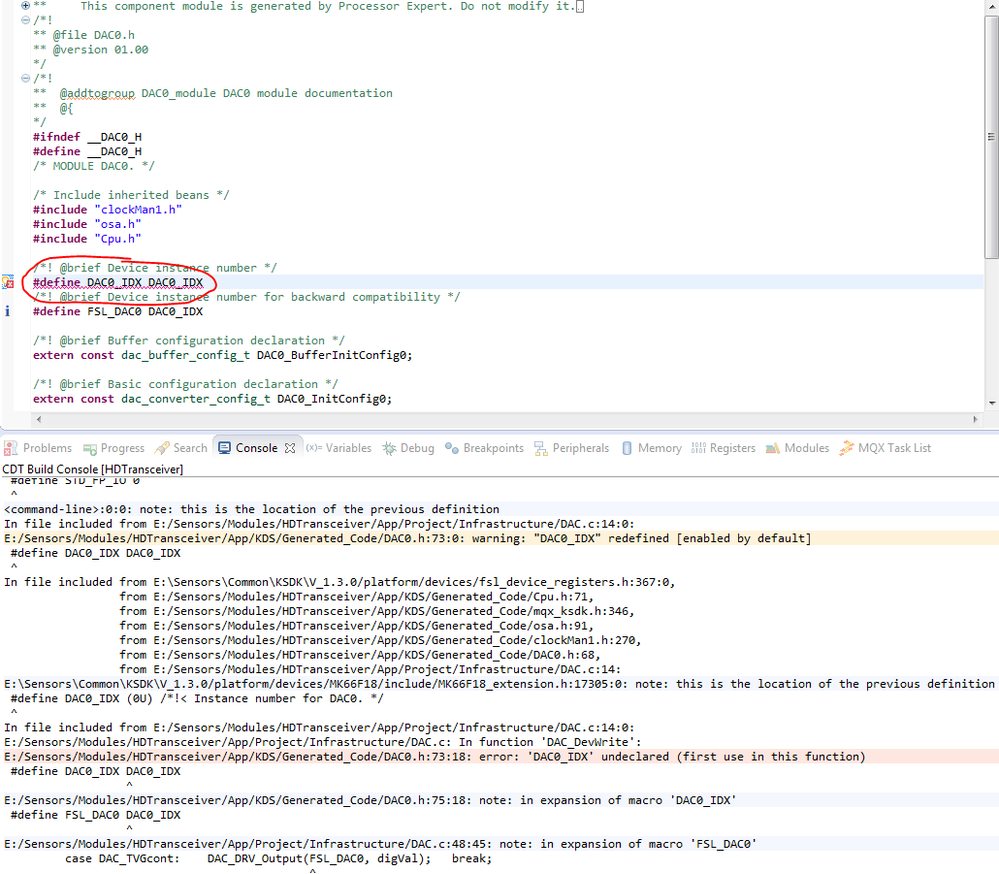999x874 pixels.
Task: Show the Peripherals view tab
Action: pyautogui.click(x=572, y=448)
